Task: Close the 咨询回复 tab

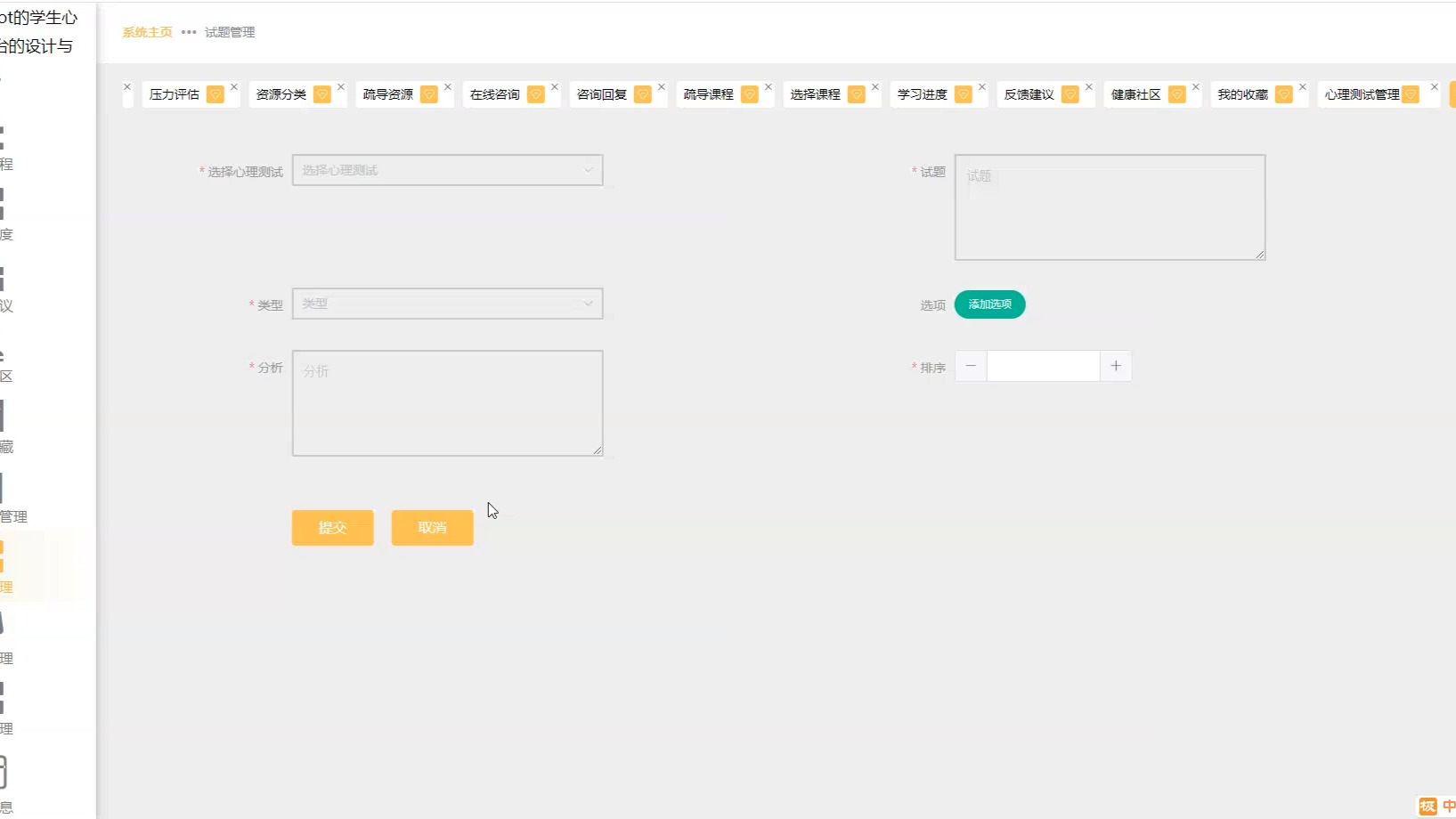Action: [x=662, y=87]
